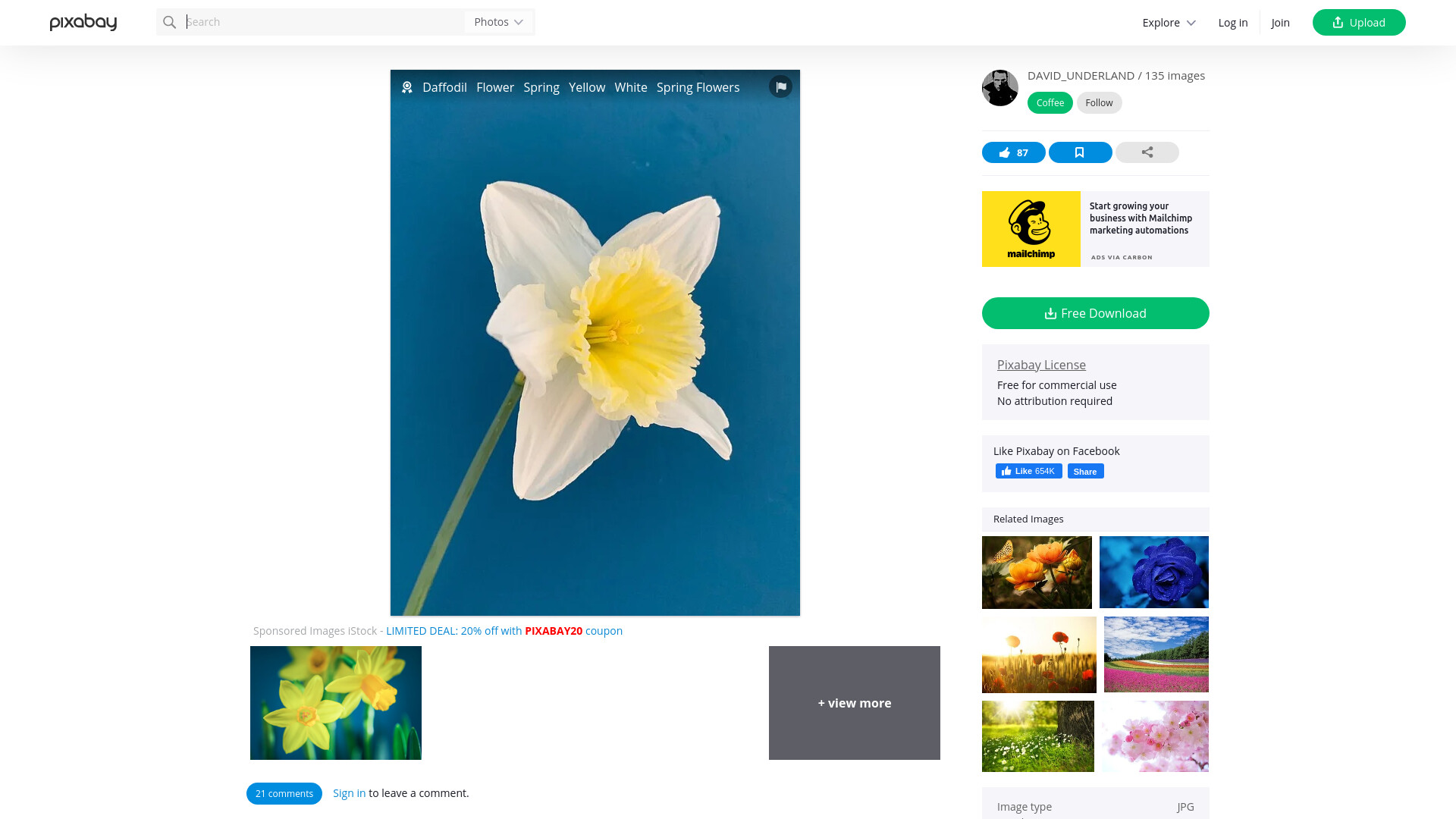Screen dimensions: 1456x819
Task: Focus the Search input field
Action: (x=324, y=22)
